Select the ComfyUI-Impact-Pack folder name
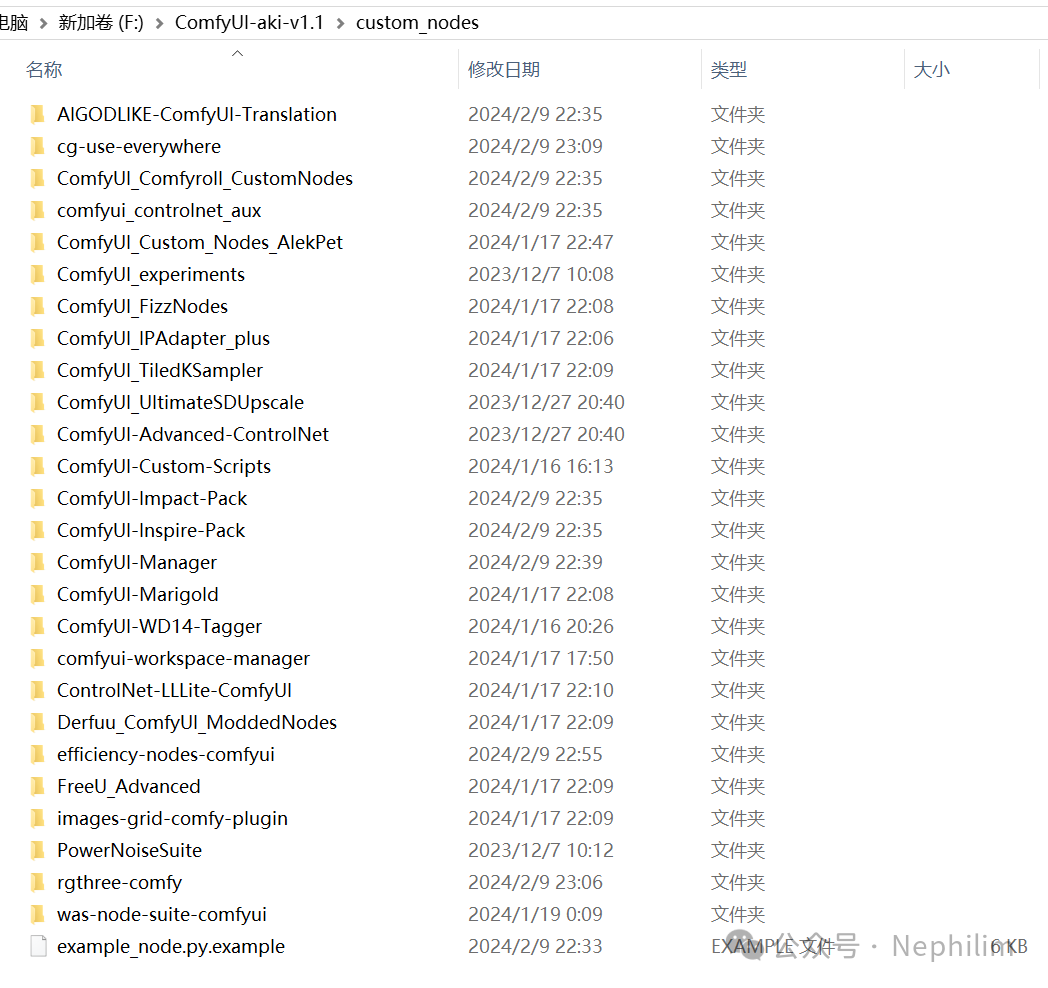Viewport: 1048px width, 988px height. click(x=152, y=499)
